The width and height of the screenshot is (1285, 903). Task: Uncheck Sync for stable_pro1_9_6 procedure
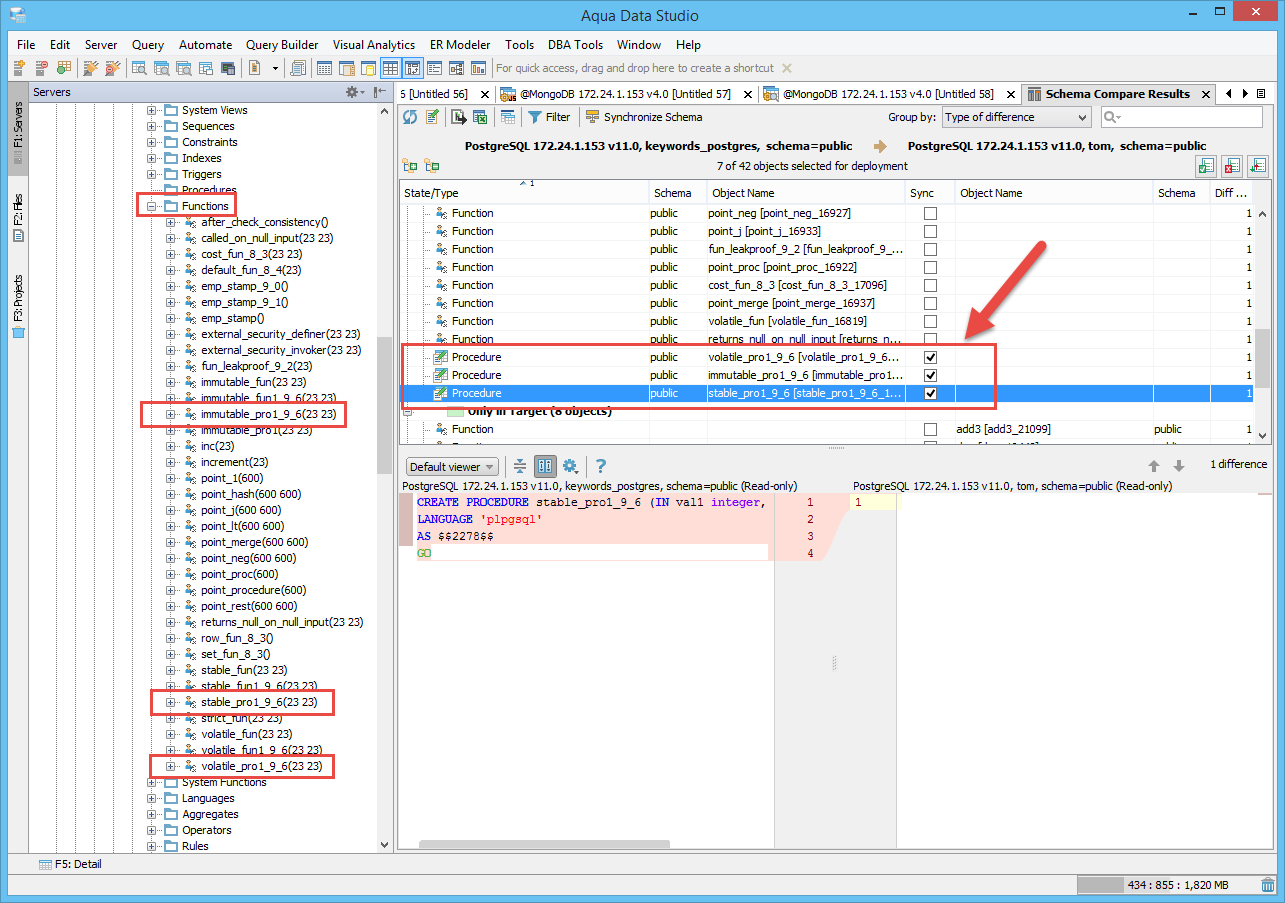click(931, 393)
